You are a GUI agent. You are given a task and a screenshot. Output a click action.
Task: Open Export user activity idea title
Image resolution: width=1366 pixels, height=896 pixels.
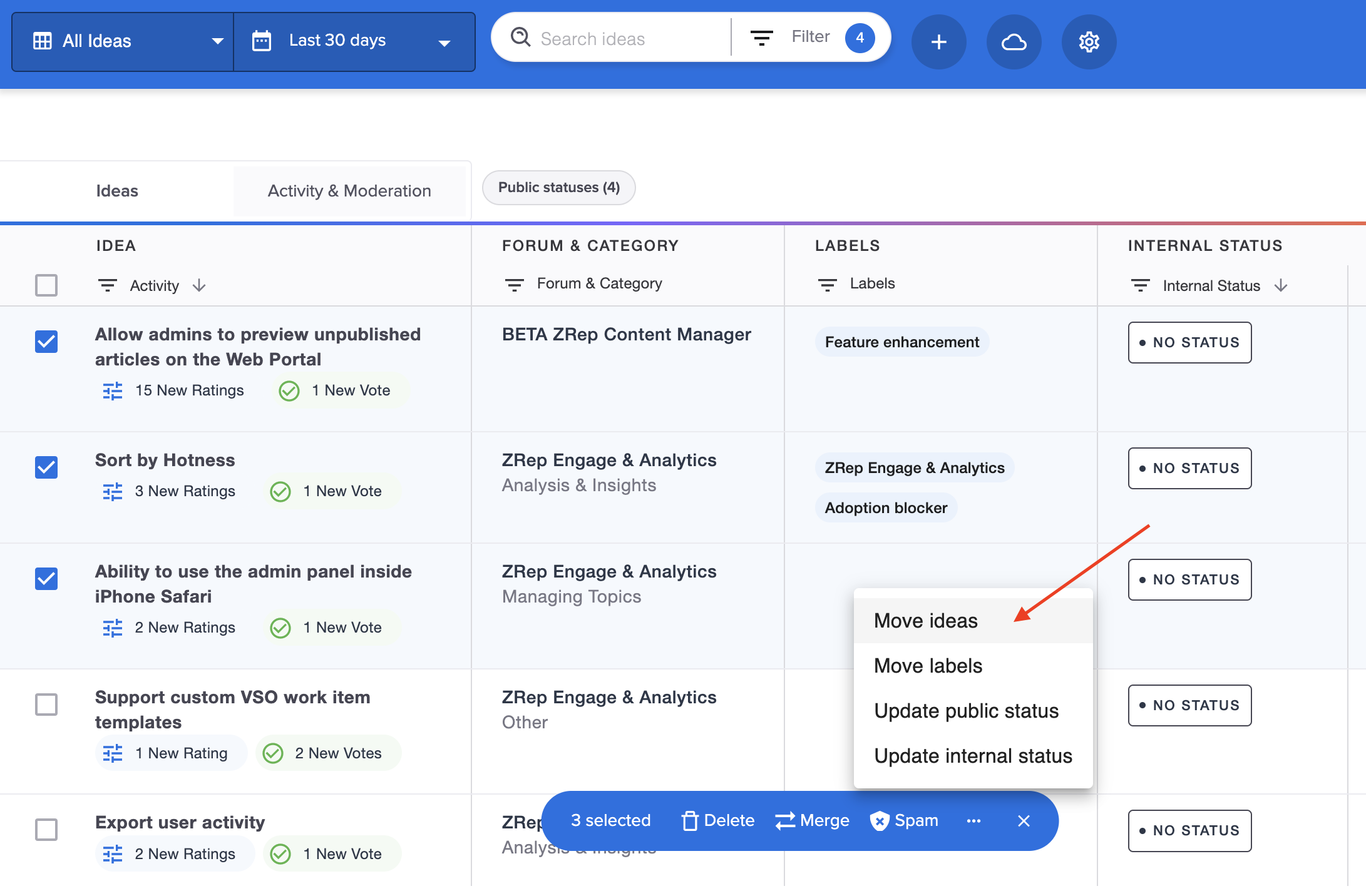coord(180,822)
